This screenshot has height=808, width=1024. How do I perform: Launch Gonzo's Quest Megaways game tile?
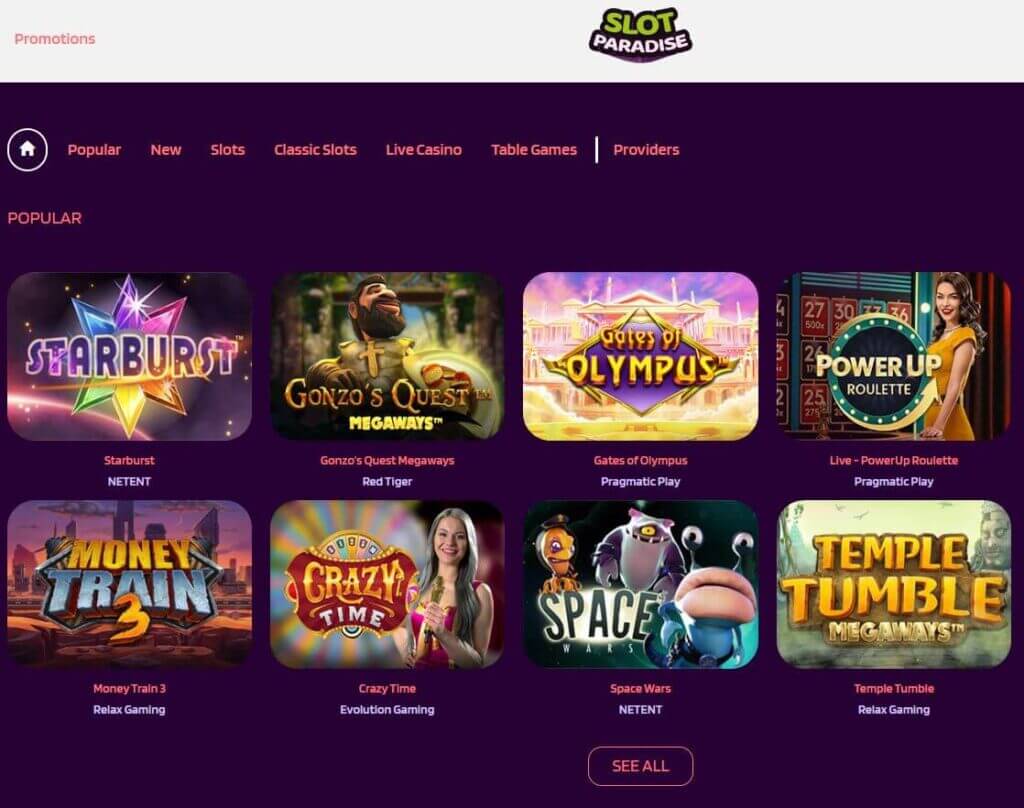(387, 356)
